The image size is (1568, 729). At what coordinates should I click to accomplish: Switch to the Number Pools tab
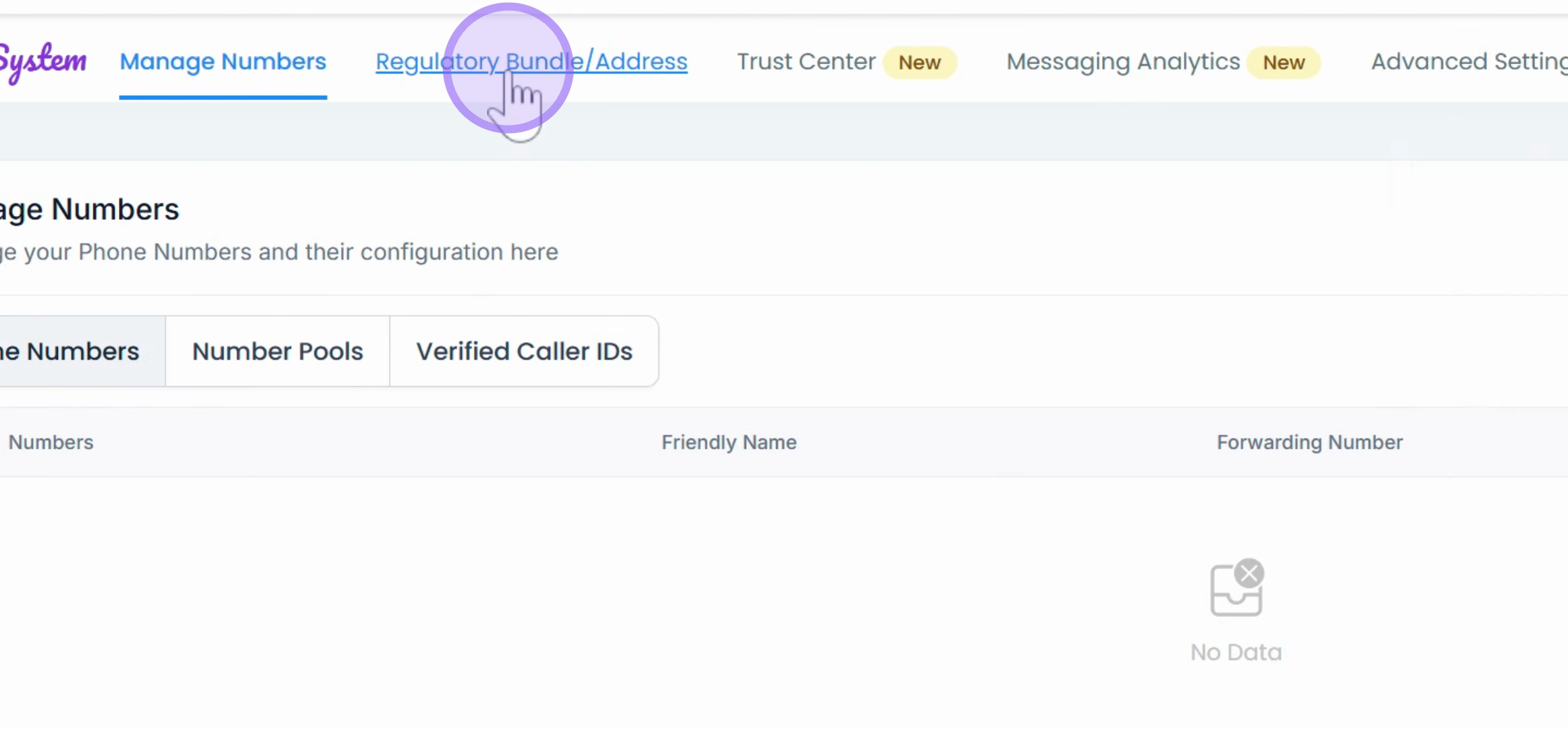click(278, 351)
